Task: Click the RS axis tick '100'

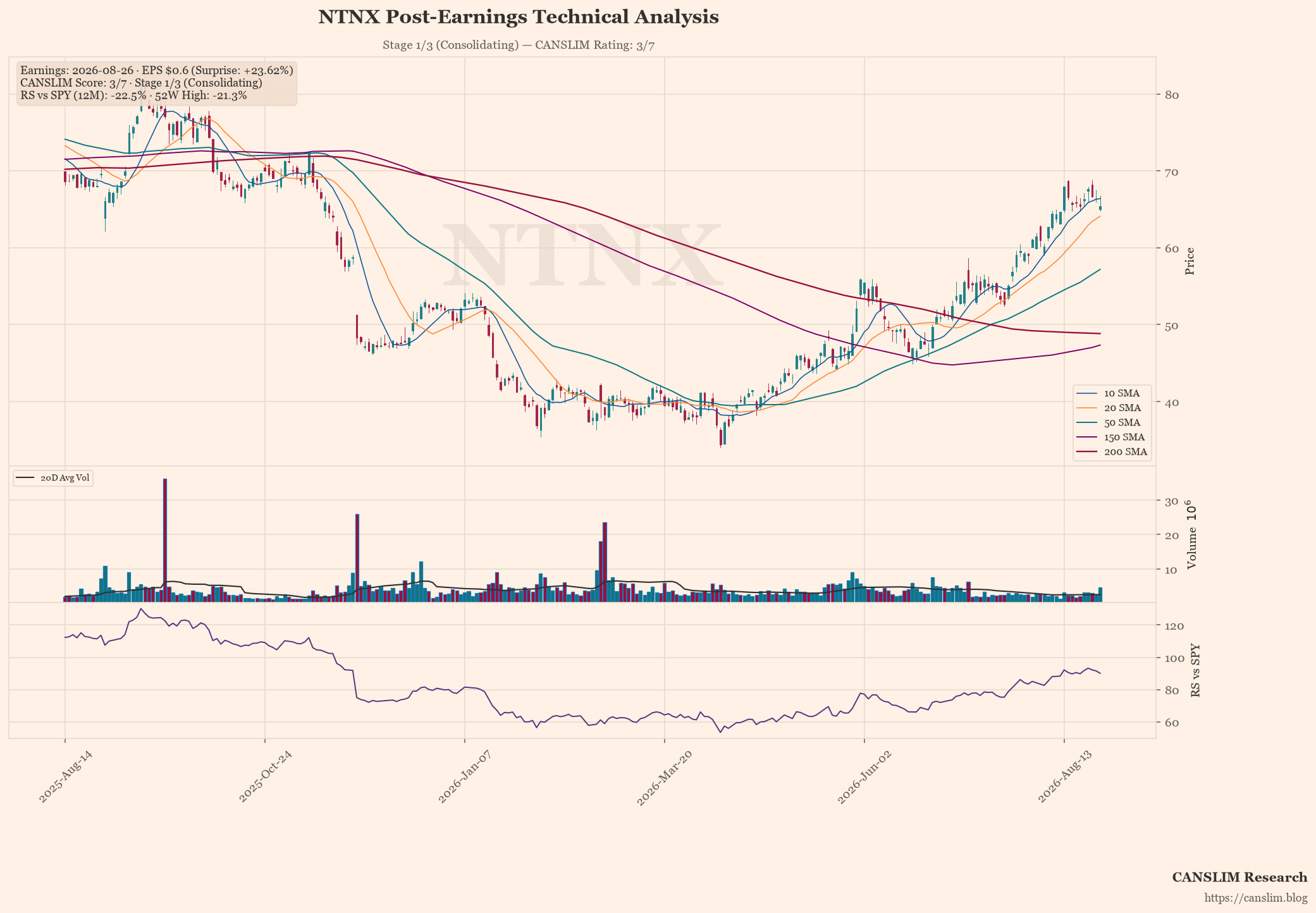Action: [x=1174, y=658]
